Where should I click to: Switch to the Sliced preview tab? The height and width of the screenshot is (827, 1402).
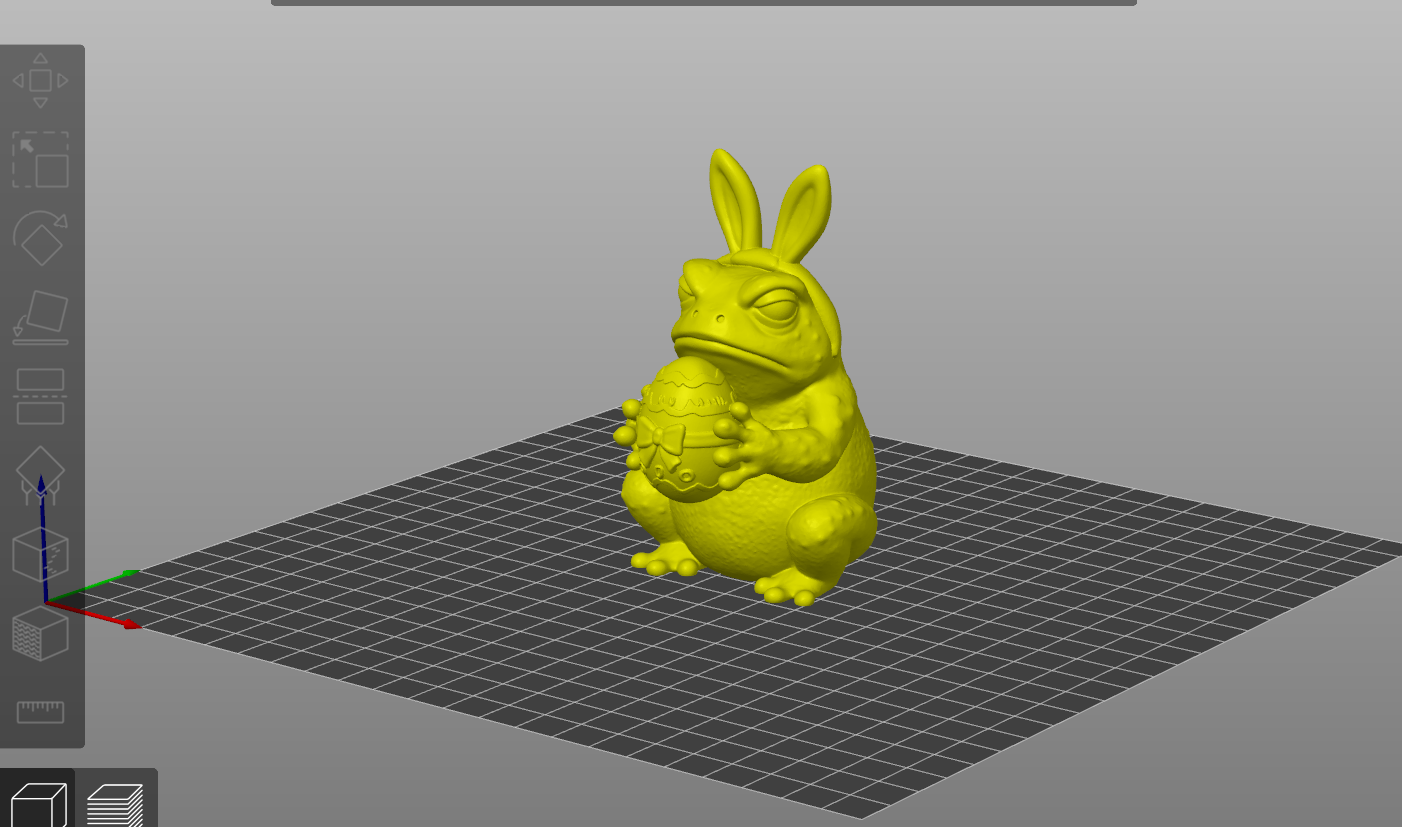pyautogui.click(x=117, y=800)
